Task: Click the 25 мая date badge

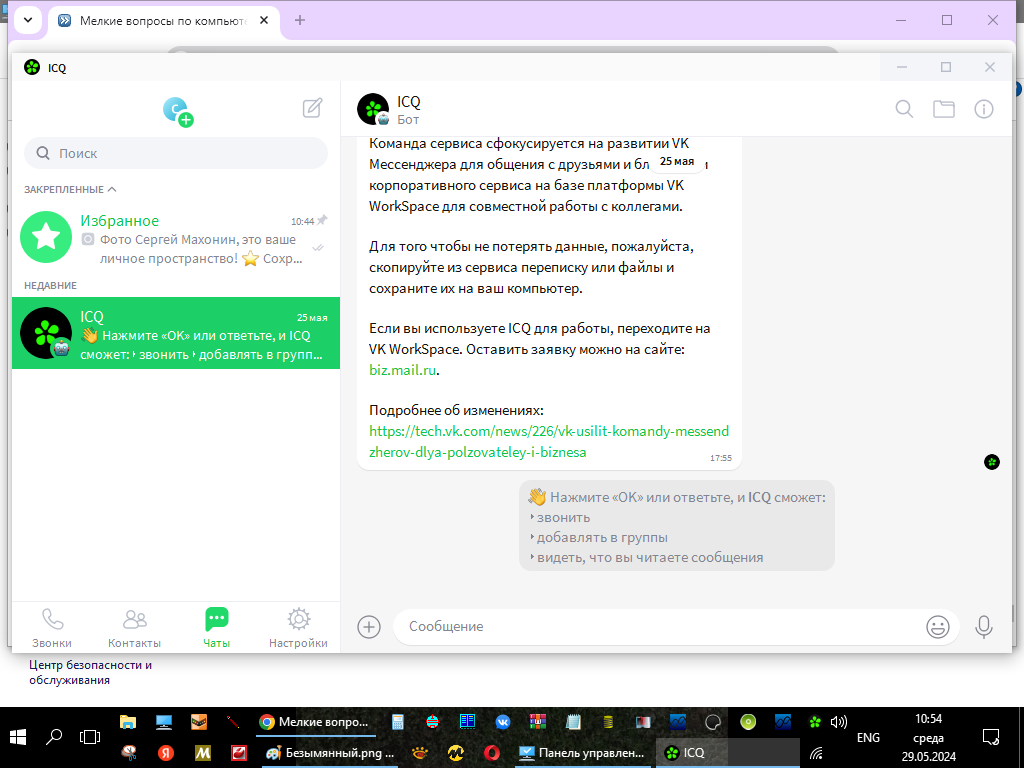Action: coord(677,161)
